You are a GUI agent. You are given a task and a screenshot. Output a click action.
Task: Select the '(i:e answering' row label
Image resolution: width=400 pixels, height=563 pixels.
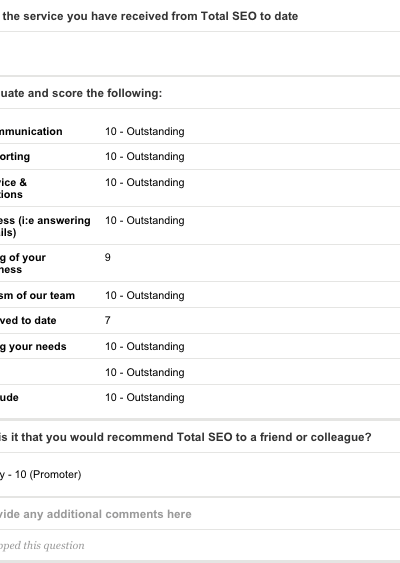click(45, 226)
